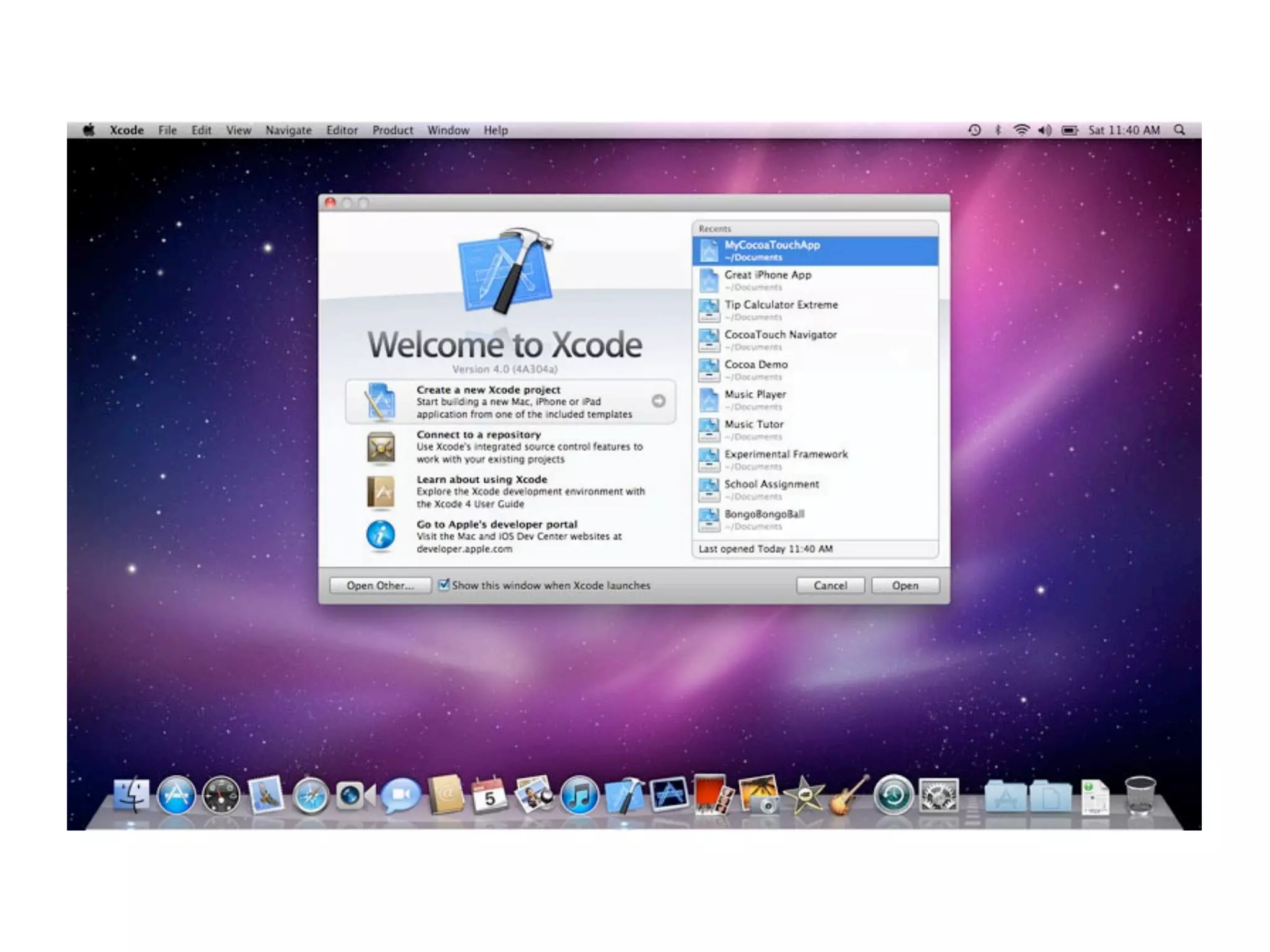Image resolution: width=1270 pixels, height=952 pixels.
Task: Select the BongoBongoBall recent project
Action: pos(764,514)
